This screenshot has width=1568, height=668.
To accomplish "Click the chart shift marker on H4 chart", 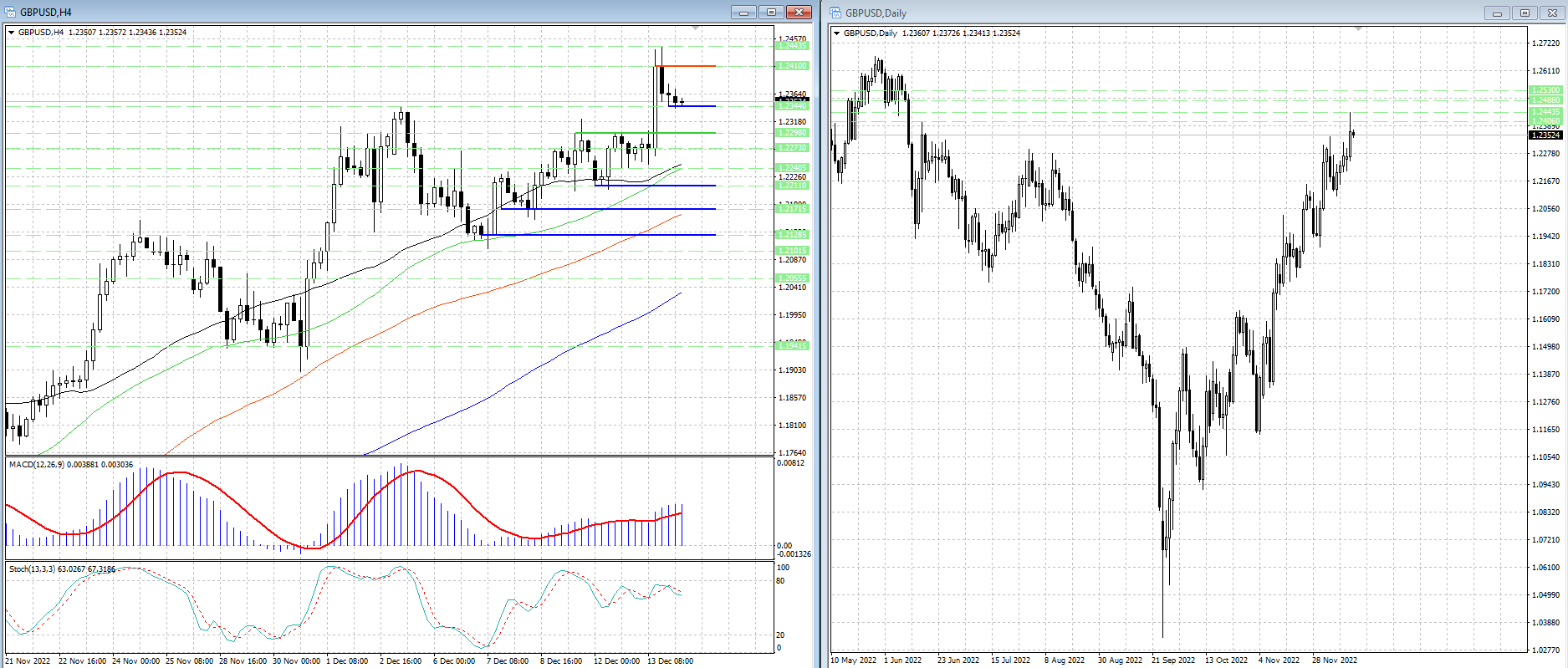I will tap(696, 28).
